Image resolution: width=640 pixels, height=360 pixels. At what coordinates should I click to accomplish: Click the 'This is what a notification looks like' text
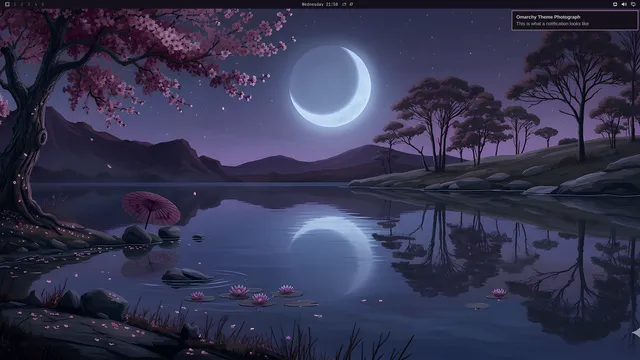[x=552, y=24]
